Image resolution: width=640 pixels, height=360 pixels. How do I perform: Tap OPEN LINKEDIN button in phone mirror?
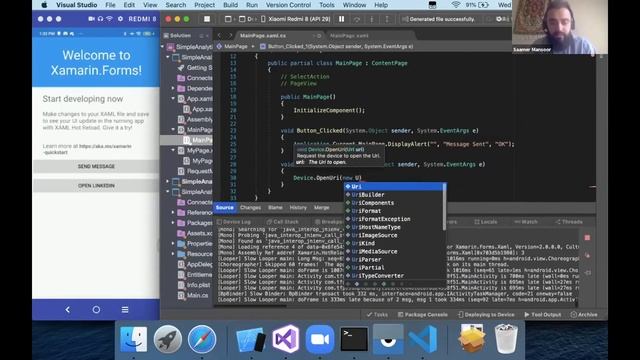pos(96,186)
